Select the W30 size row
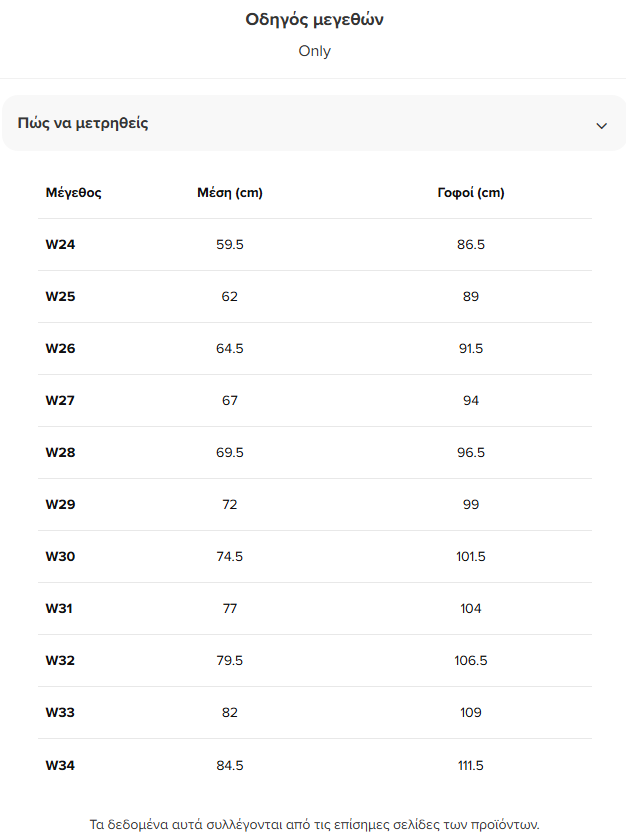The image size is (626, 832). [x=315, y=557]
